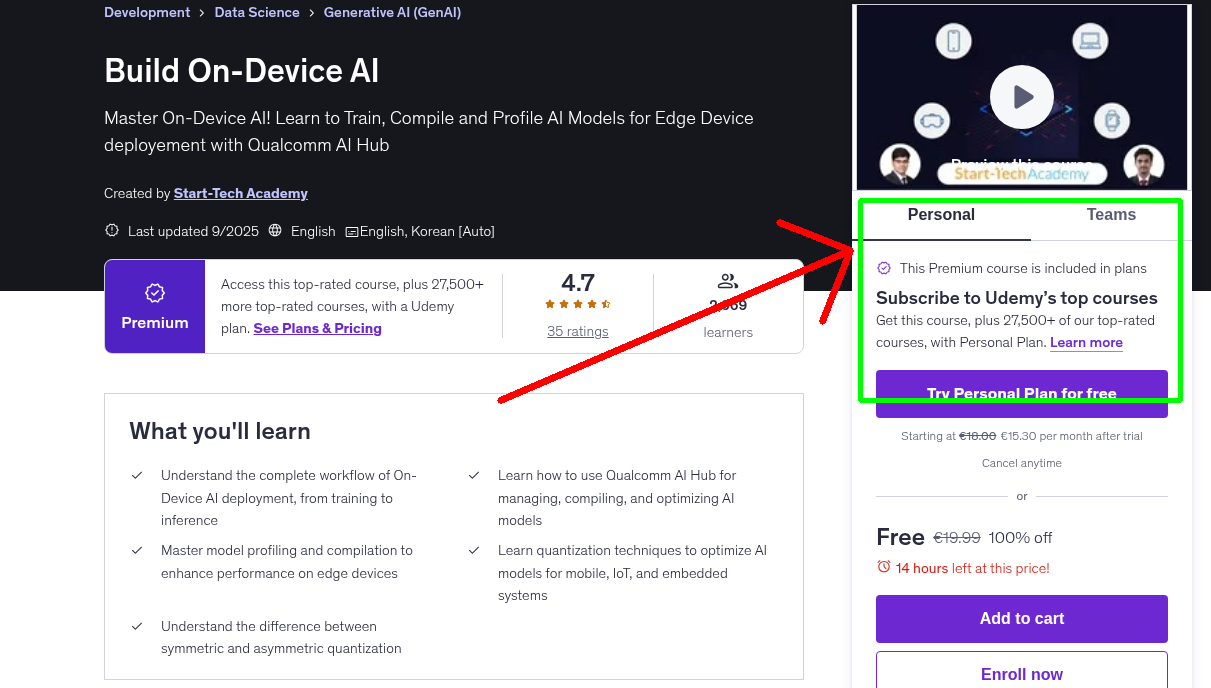Click the model profiling and compilation item
This screenshot has width=1211, height=688.
(x=287, y=562)
